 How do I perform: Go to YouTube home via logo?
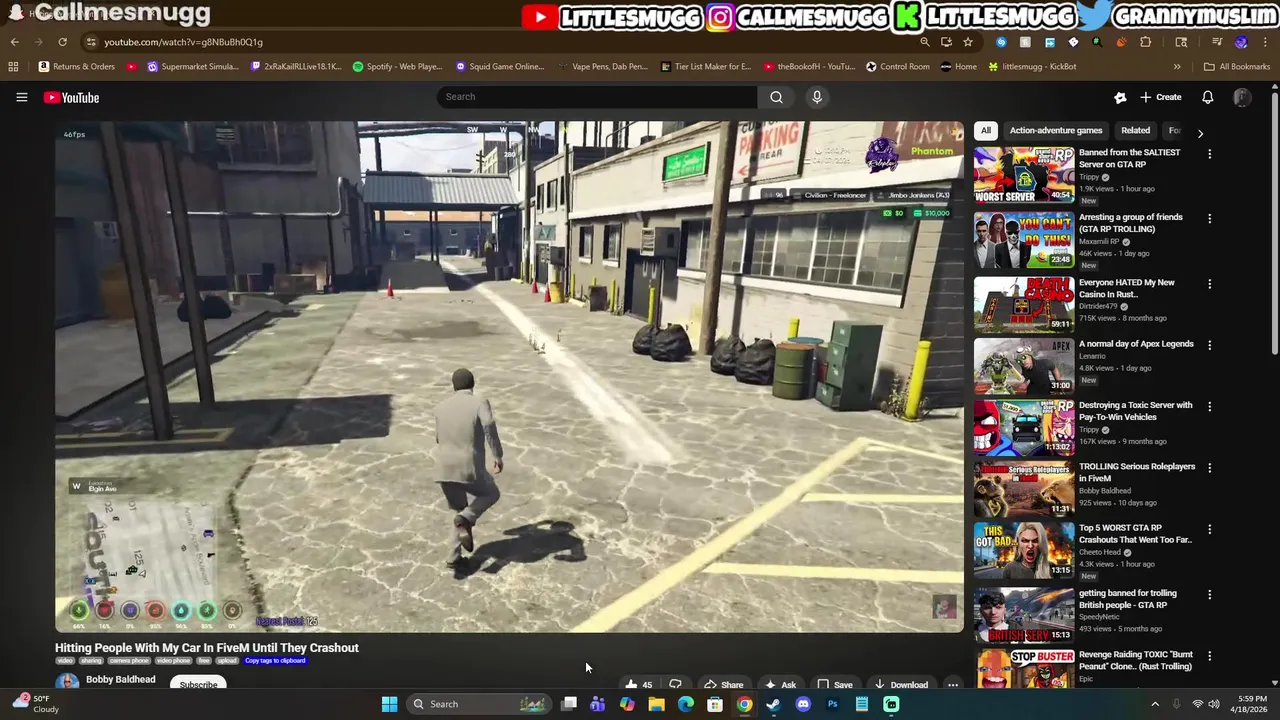[x=71, y=97]
